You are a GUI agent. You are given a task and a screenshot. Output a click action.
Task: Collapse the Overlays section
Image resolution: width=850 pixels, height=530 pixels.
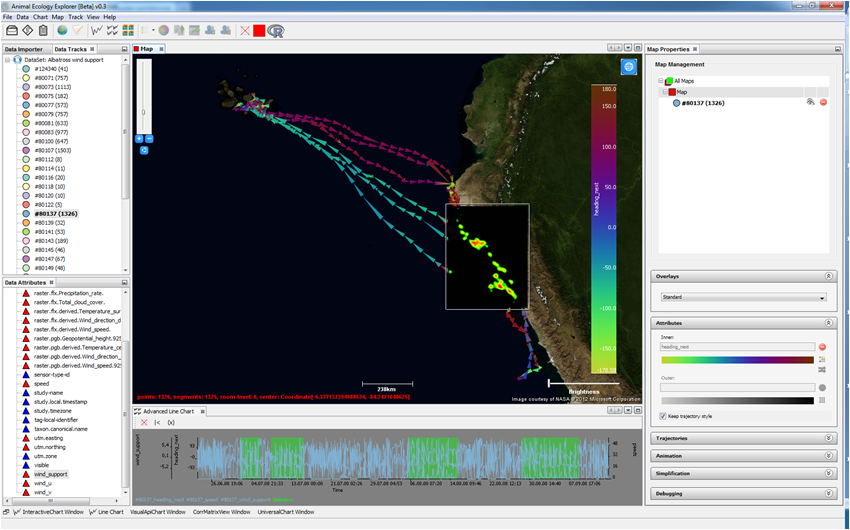pyautogui.click(x=828, y=276)
